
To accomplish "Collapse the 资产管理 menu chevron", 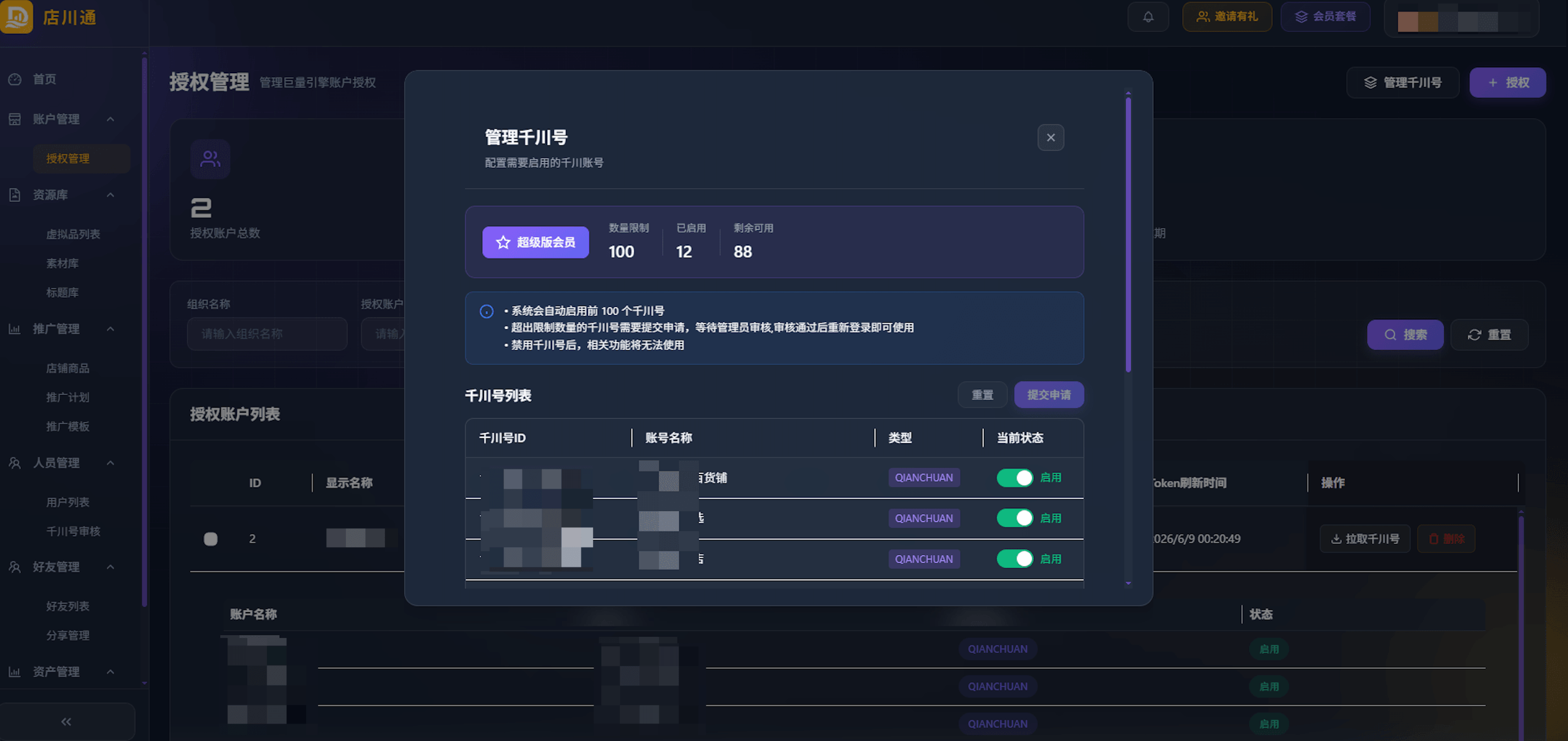I will point(110,672).
